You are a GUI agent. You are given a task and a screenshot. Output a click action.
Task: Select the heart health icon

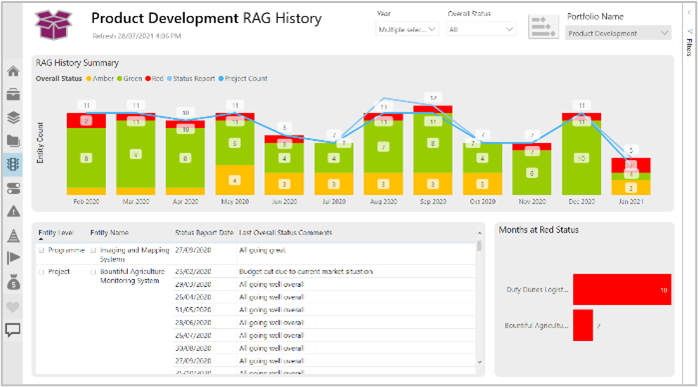click(13, 307)
